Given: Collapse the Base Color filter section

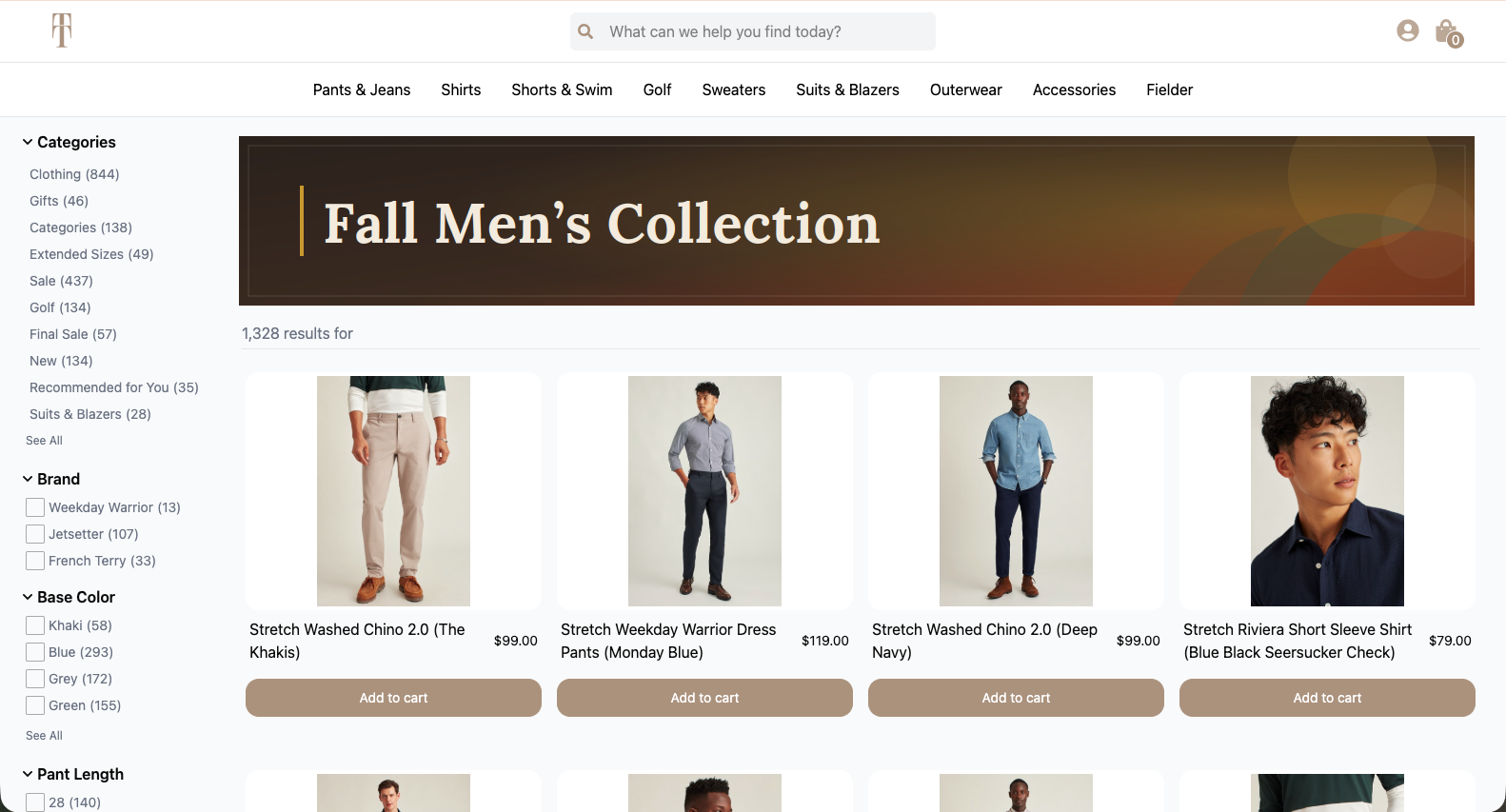Looking at the screenshot, I should pyautogui.click(x=28, y=597).
